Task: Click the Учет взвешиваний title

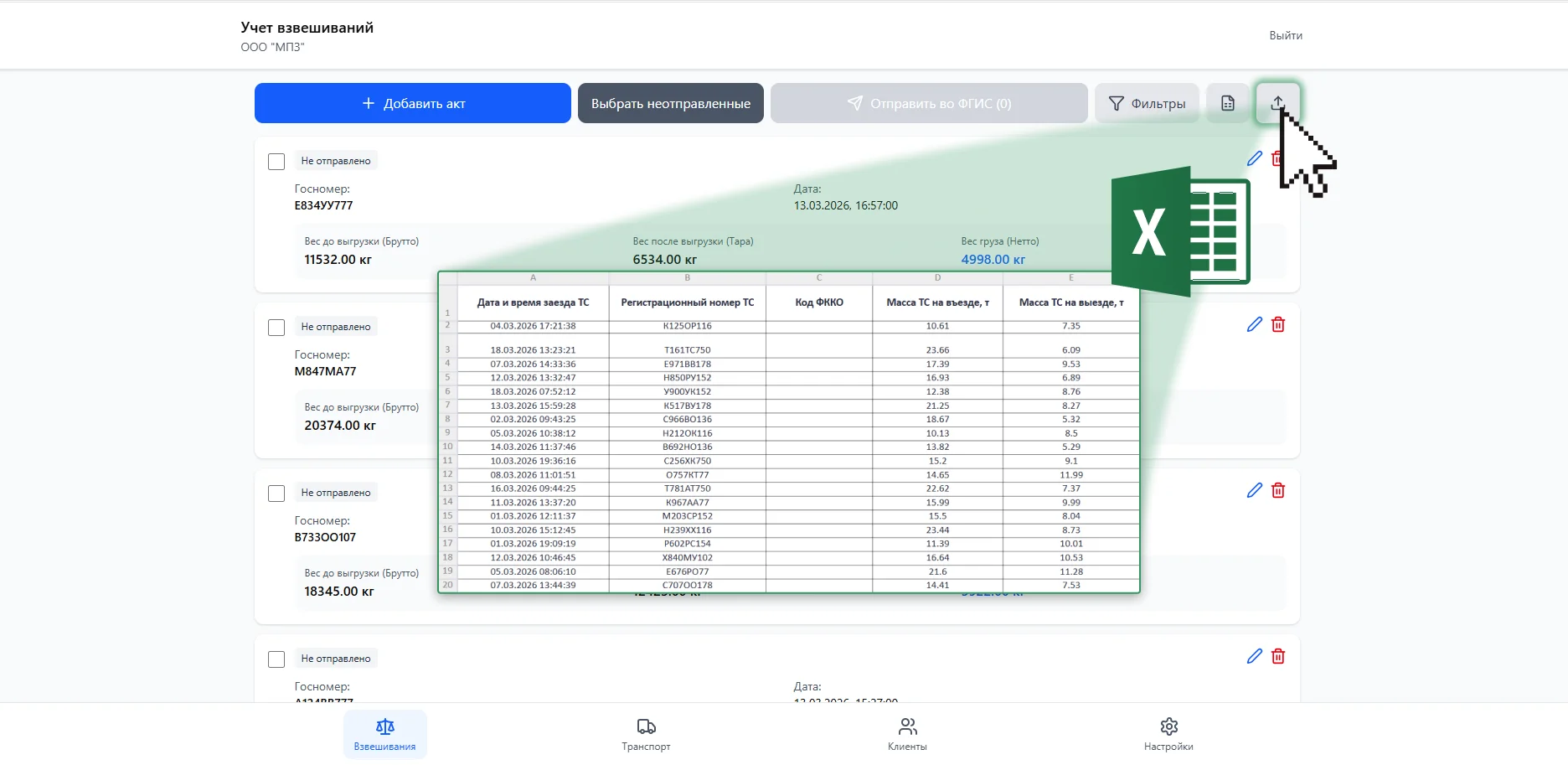Action: 307,28
